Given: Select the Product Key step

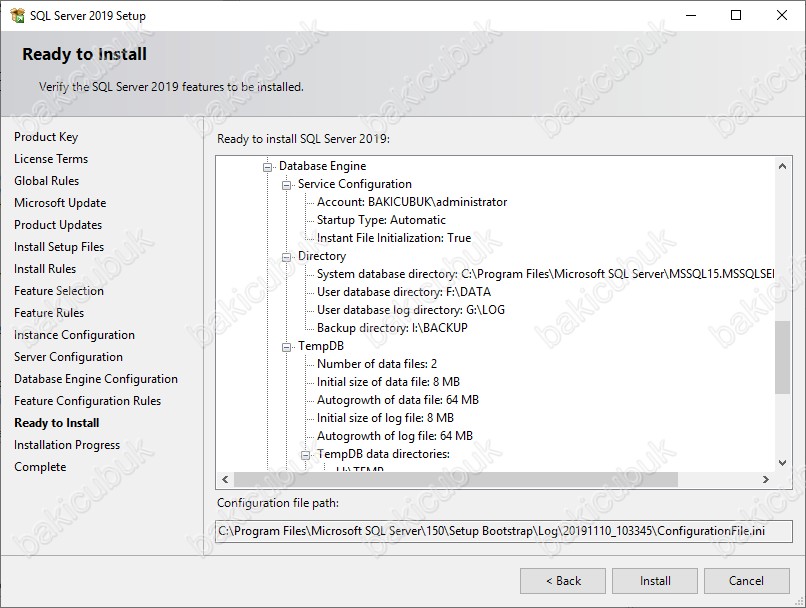Looking at the screenshot, I should coord(46,137).
